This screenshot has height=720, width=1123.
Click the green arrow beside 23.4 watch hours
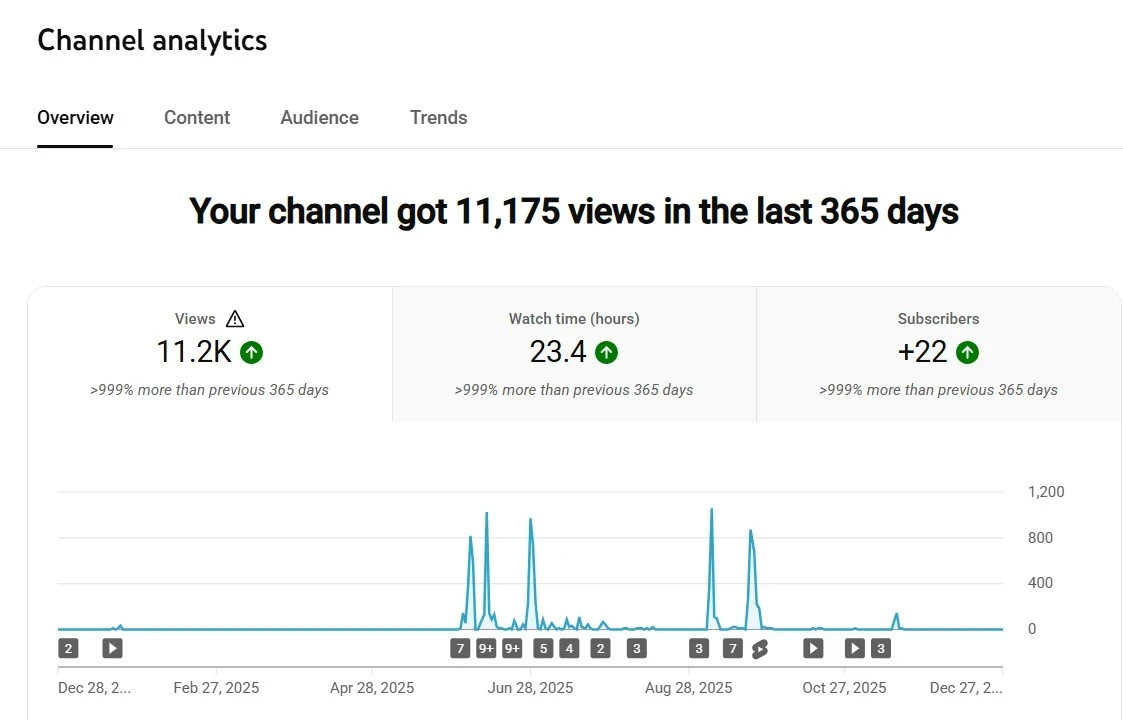coord(608,352)
